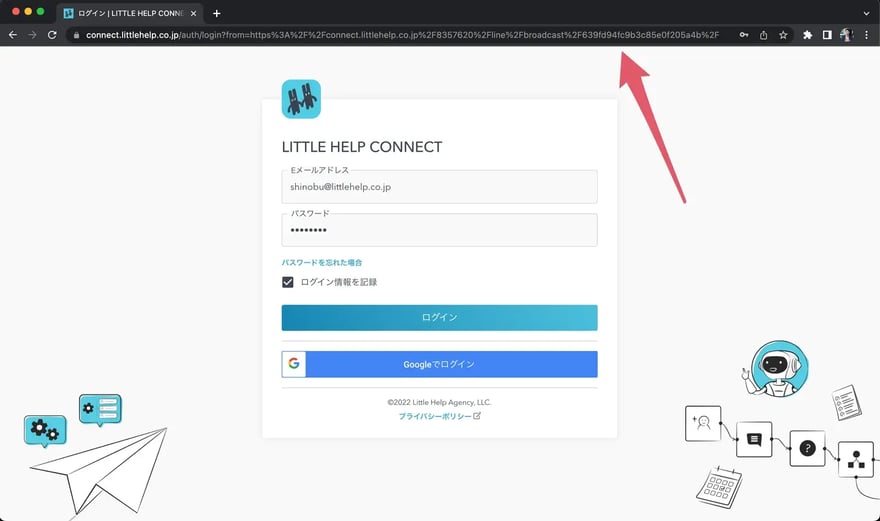
Task: Click the saved passwords key icon
Action: tap(743, 34)
